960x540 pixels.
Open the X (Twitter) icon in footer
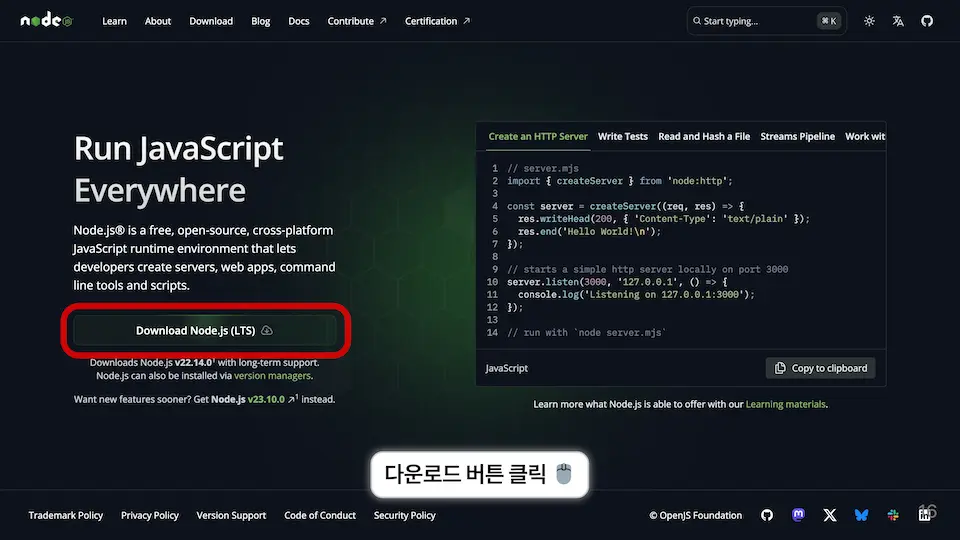830,516
